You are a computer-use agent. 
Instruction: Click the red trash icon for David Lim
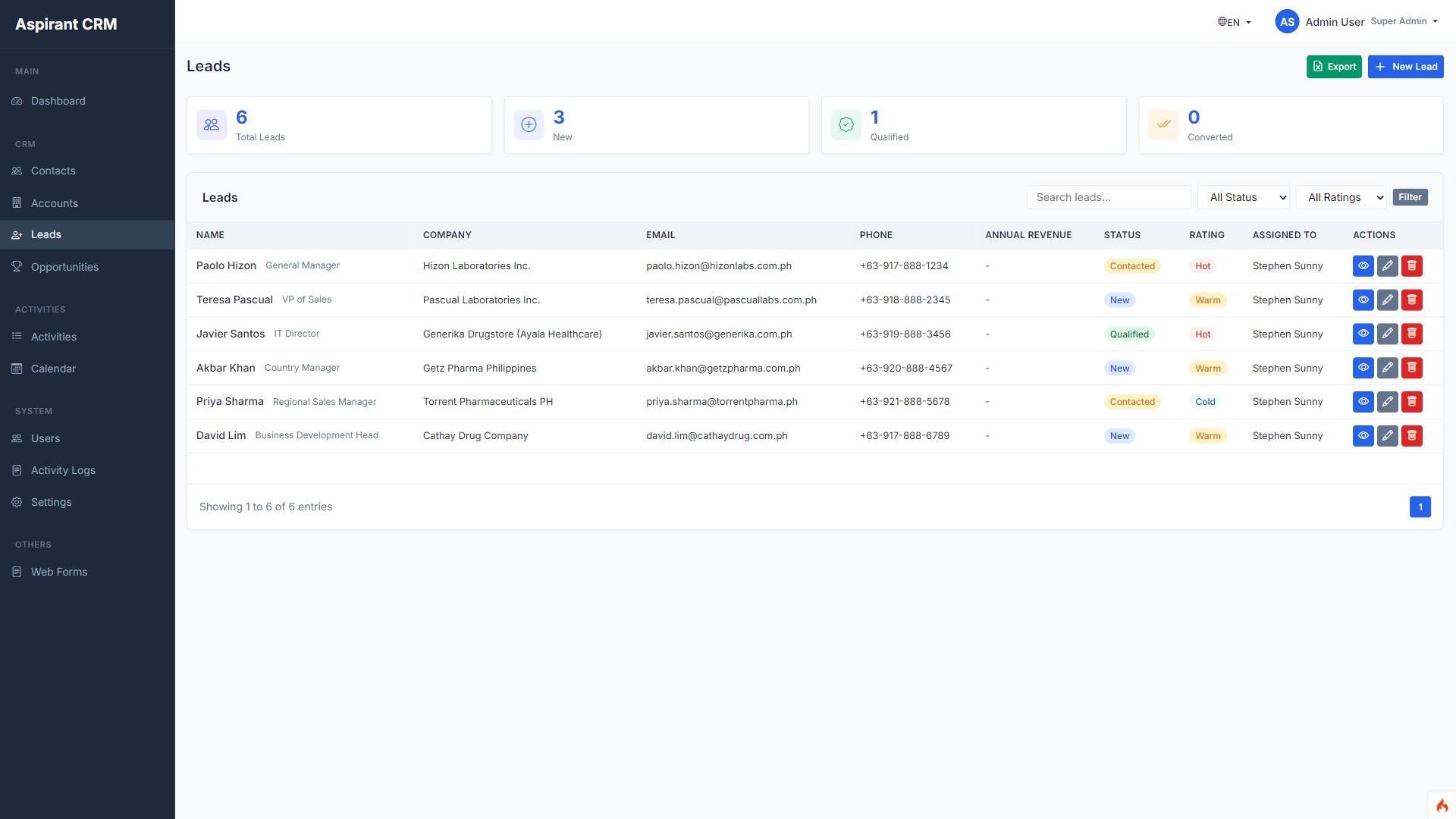[x=1411, y=436]
